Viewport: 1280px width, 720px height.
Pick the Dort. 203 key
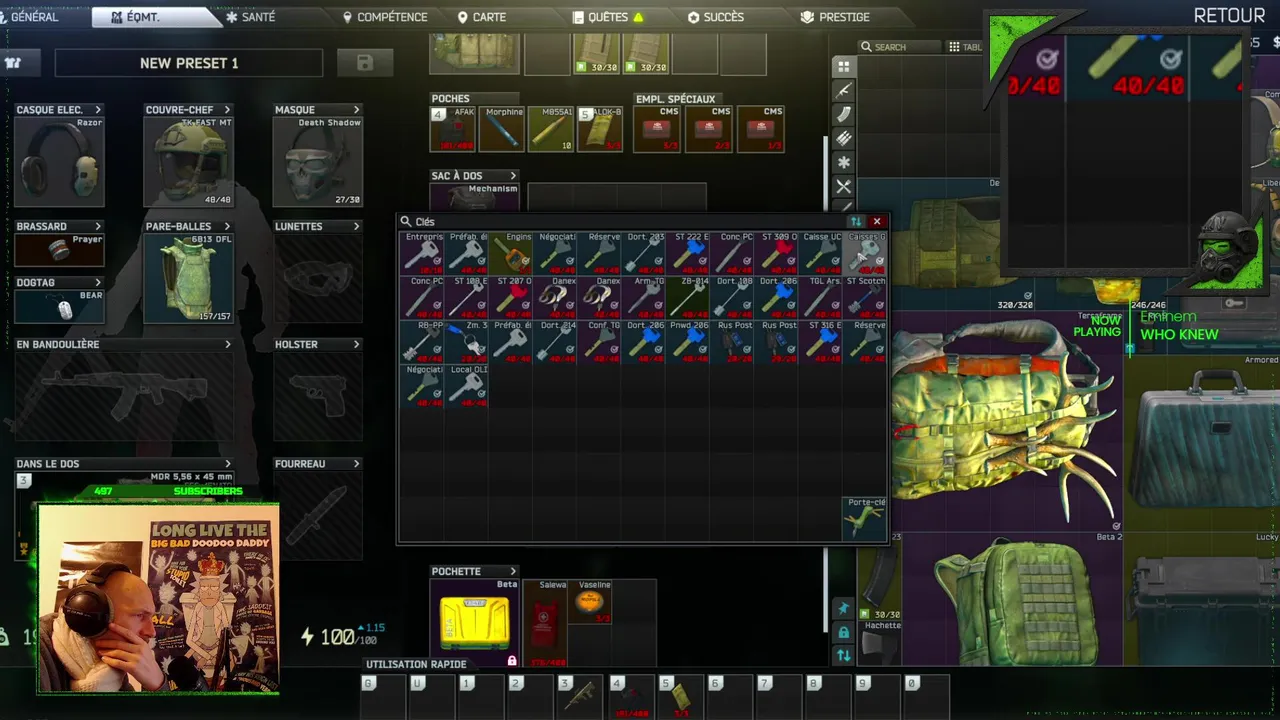[643, 253]
